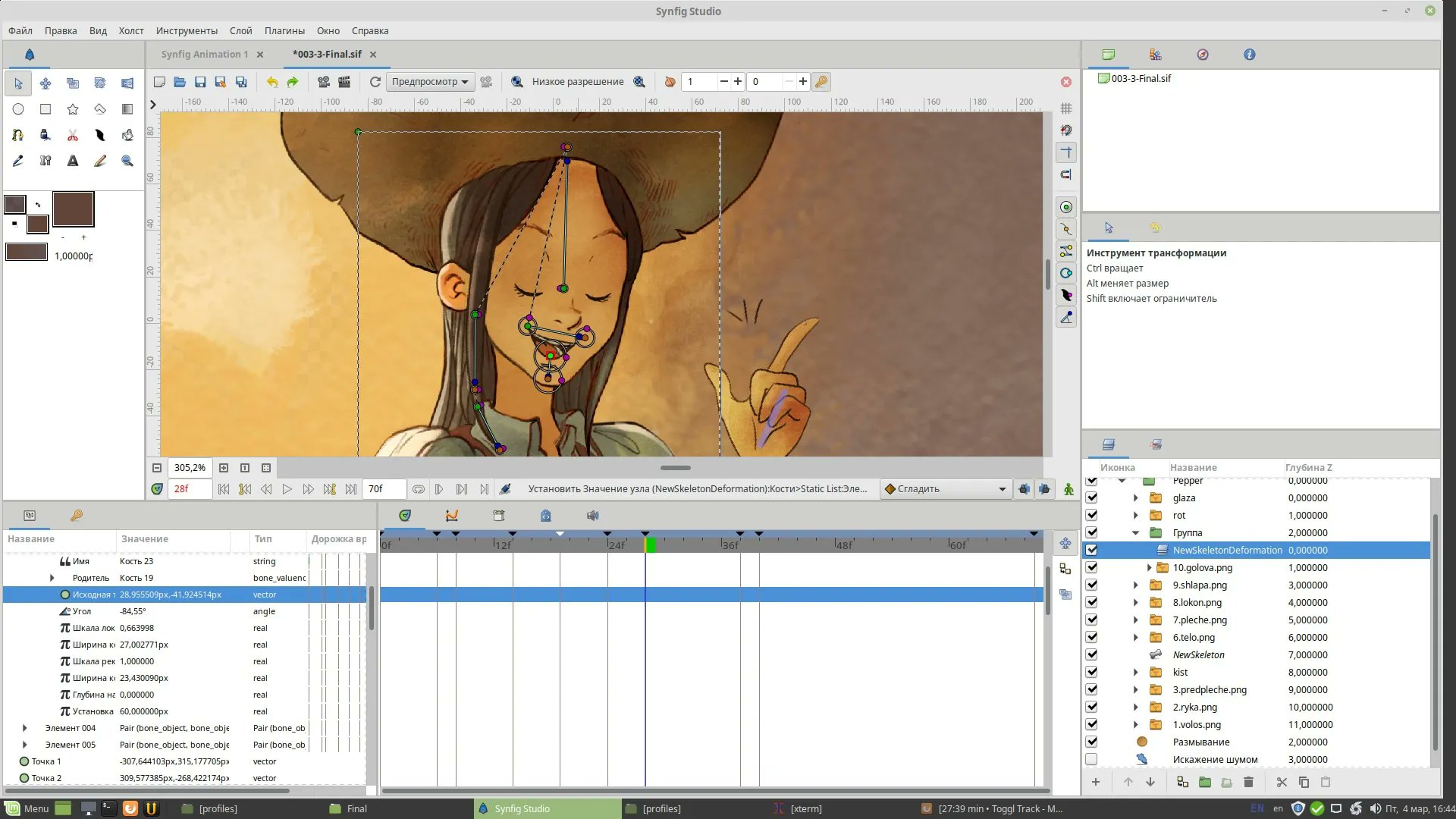
Task: Open the Предпросмотр dropdown
Action: pos(430,82)
